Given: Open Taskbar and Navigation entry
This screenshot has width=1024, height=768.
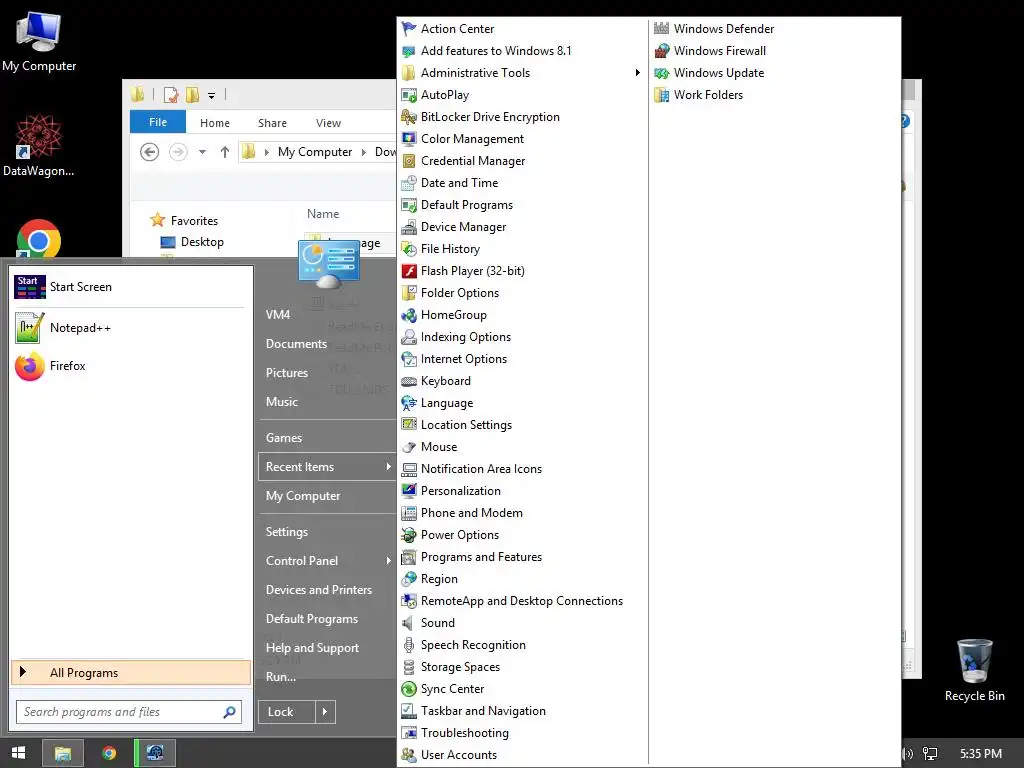Looking at the screenshot, I should click(x=483, y=711).
